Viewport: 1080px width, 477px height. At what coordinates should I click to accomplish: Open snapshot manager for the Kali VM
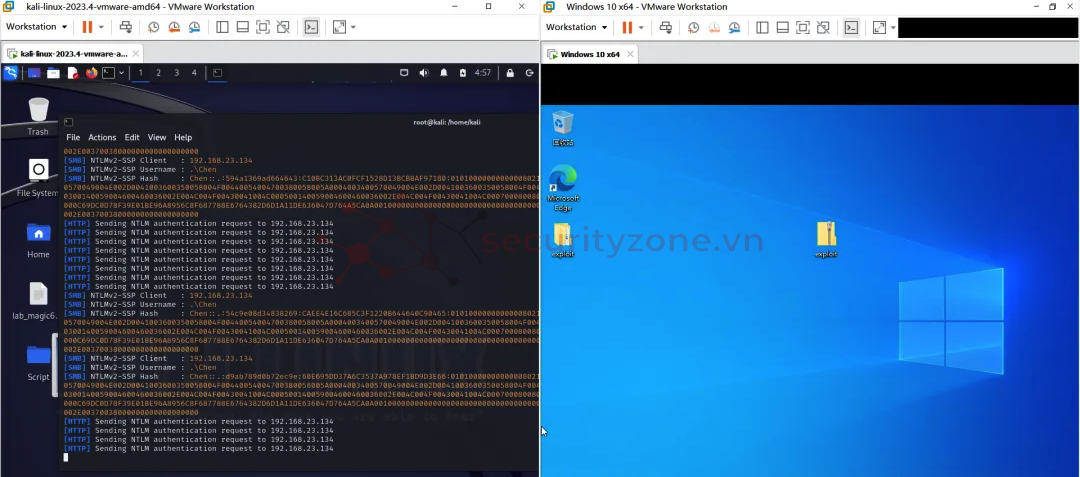194,28
